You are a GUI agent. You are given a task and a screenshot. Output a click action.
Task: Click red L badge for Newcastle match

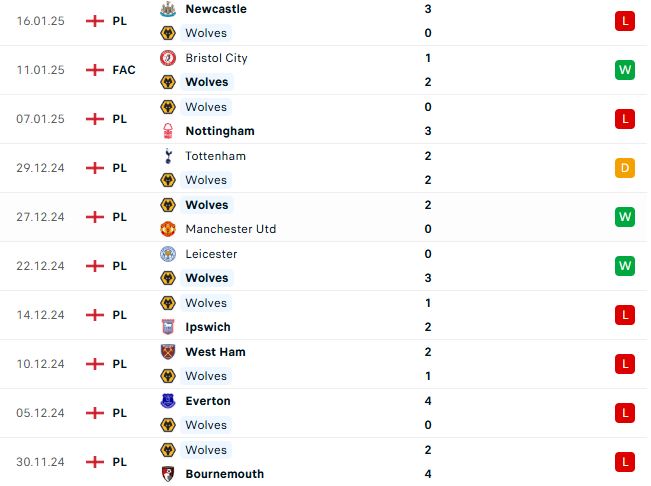(625, 21)
